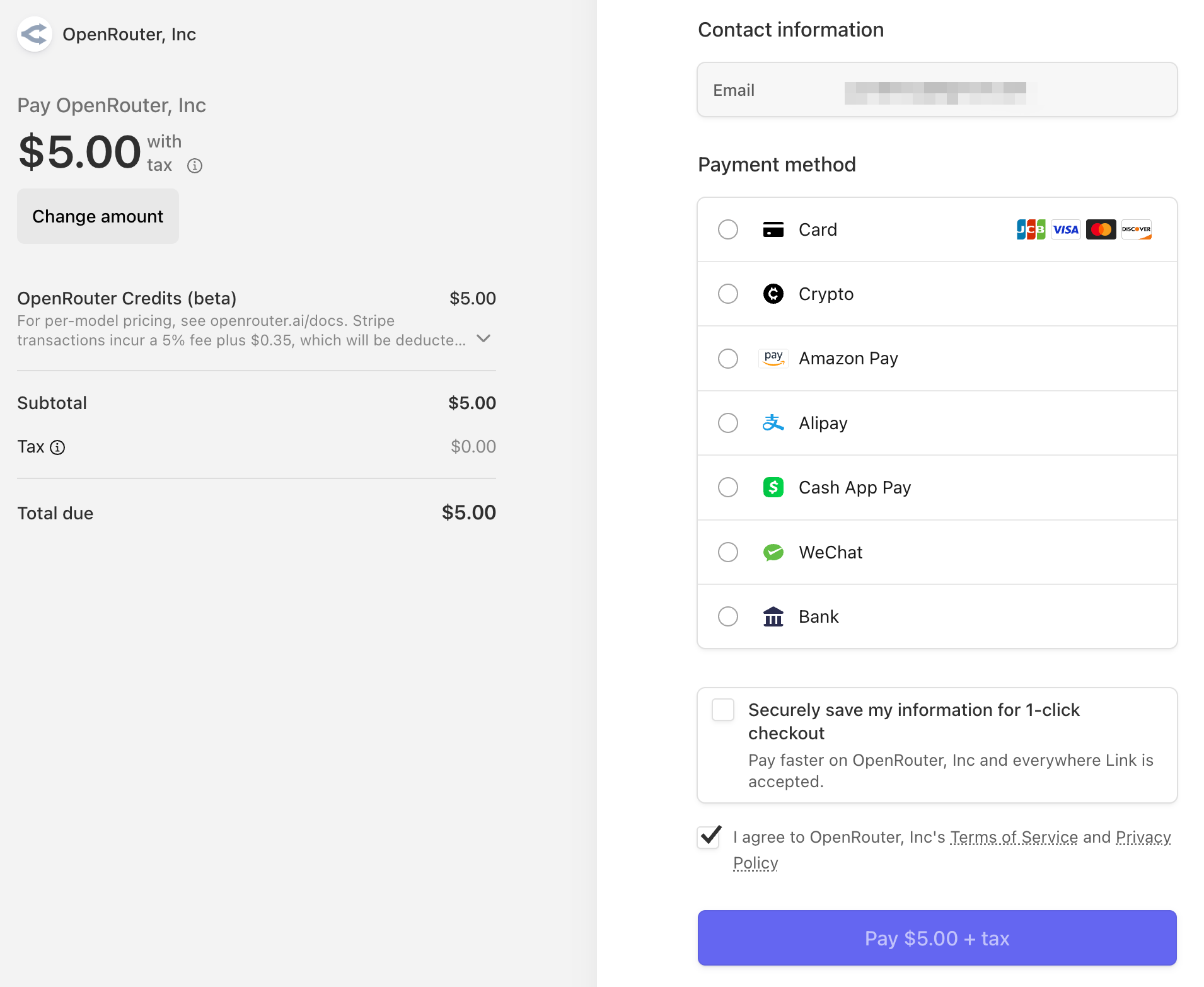Click the green Cash App icon
The height and width of the screenshot is (987, 1204).
(773, 487)
